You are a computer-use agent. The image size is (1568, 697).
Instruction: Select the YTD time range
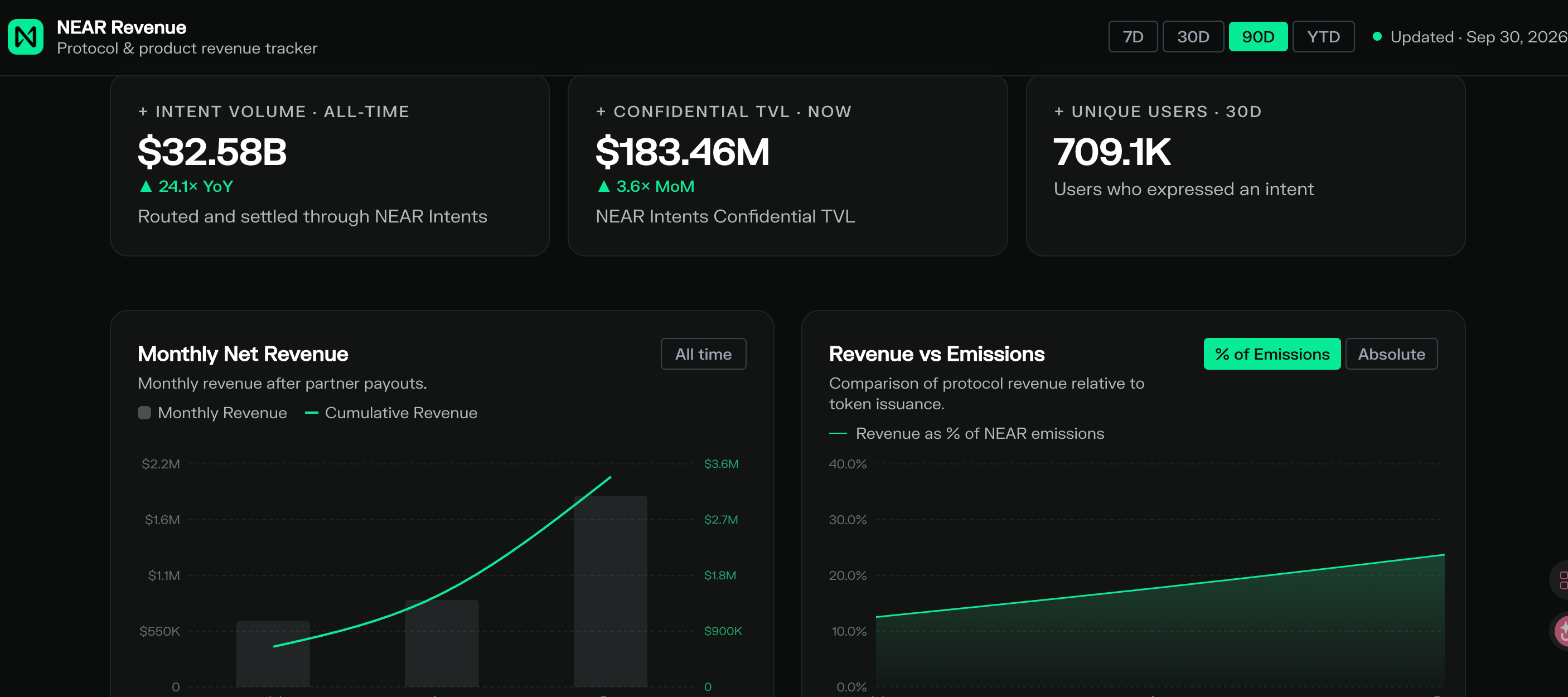(1323, 37)
